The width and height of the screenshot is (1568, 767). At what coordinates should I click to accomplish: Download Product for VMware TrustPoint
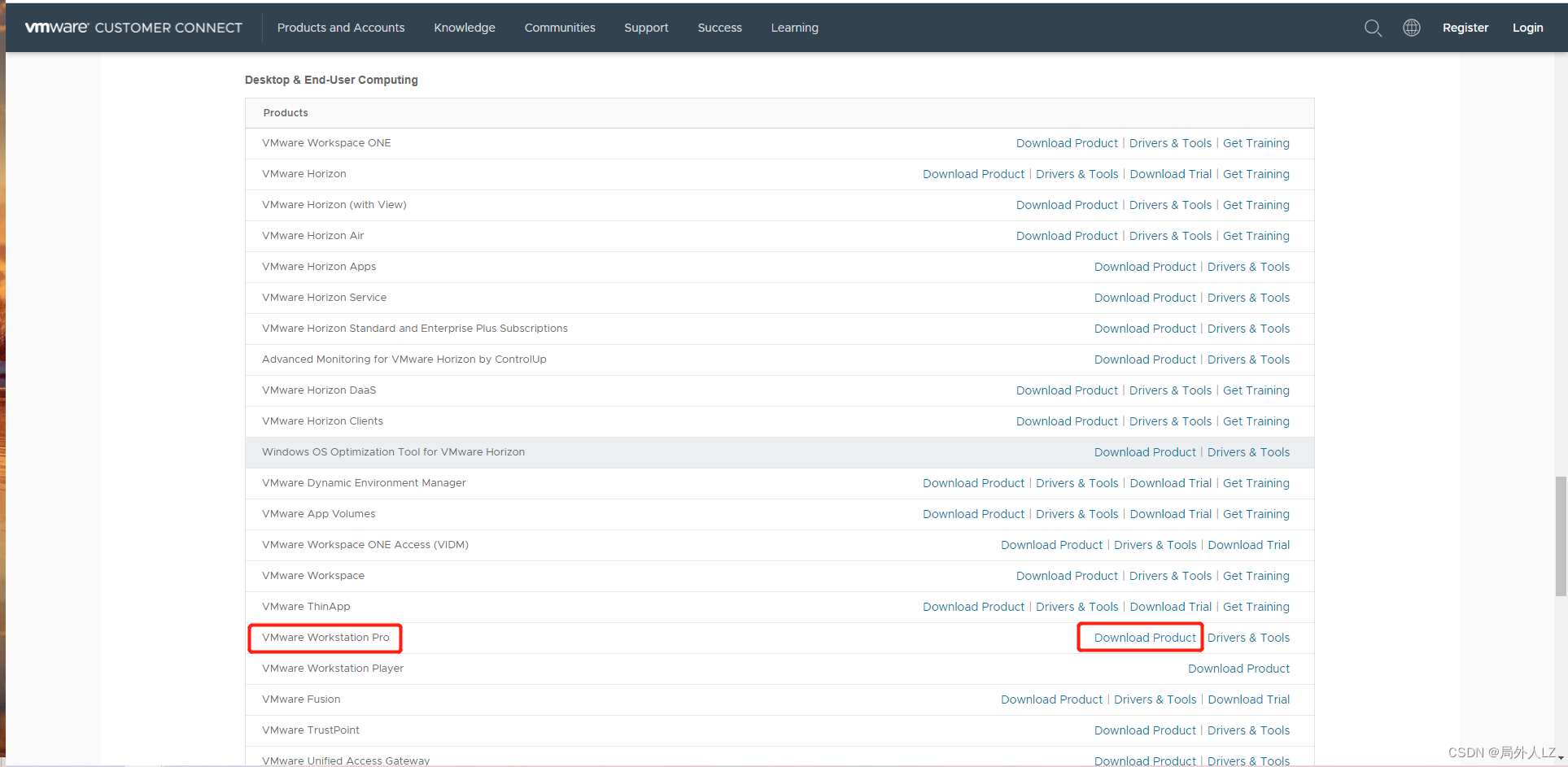[1145, 730]
